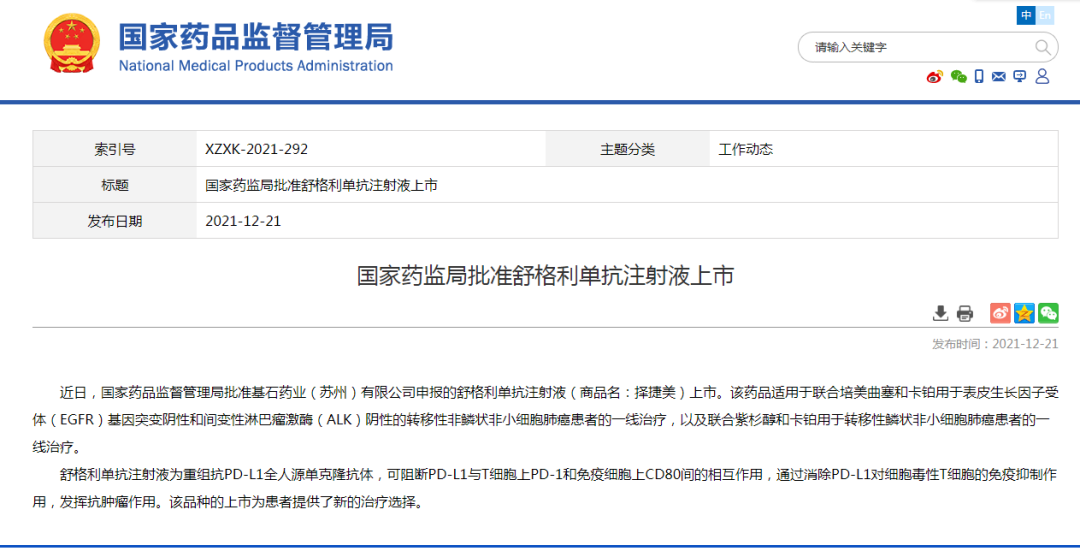The width and height of the screenshot is (1080, 557).
Task: Switch language to 中 (Chinese)
Action: pyautogui.click(x=1026, y=15)
